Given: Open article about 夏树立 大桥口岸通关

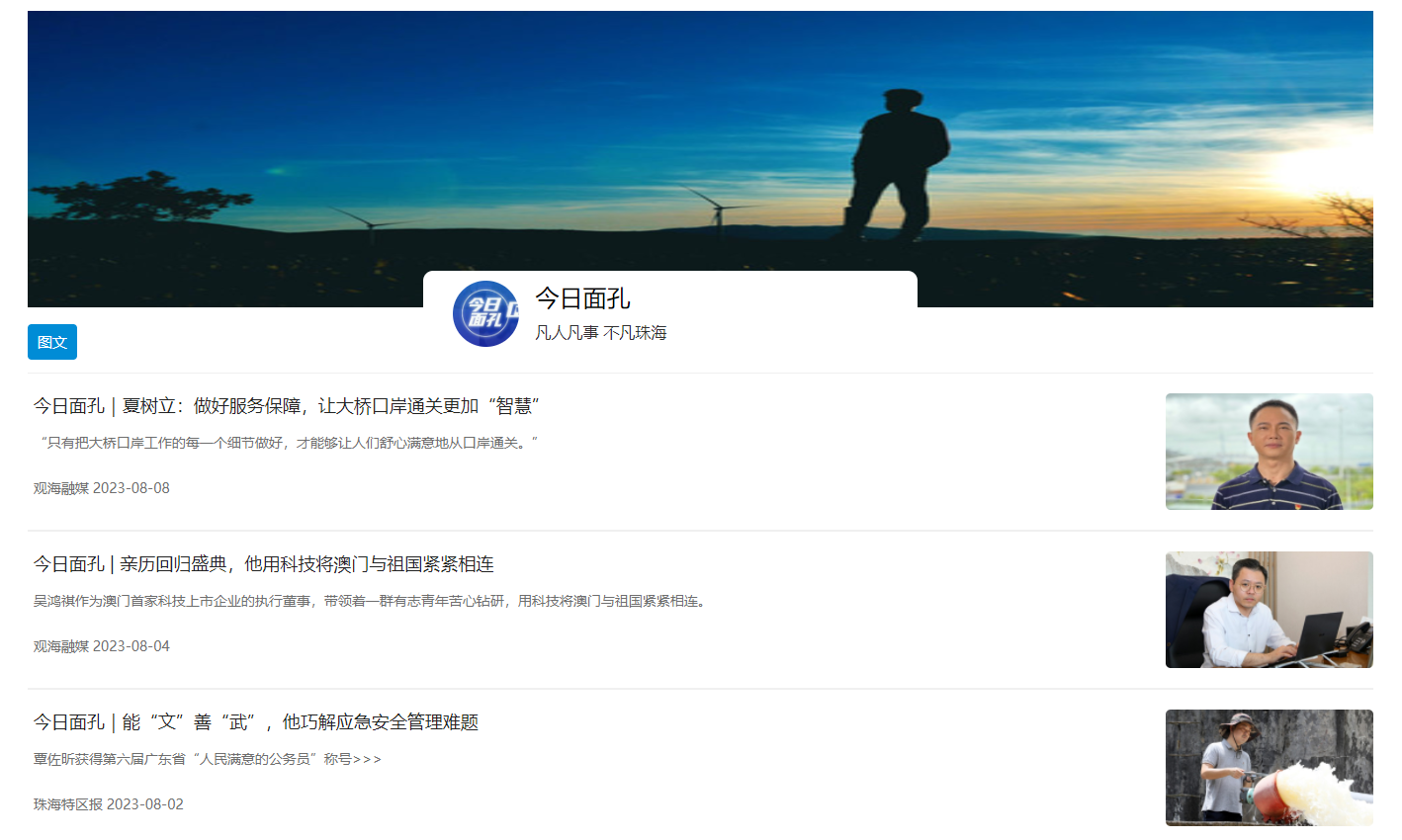Looking at the screenshot, I should pyautogui.click(x=287, y=406).
